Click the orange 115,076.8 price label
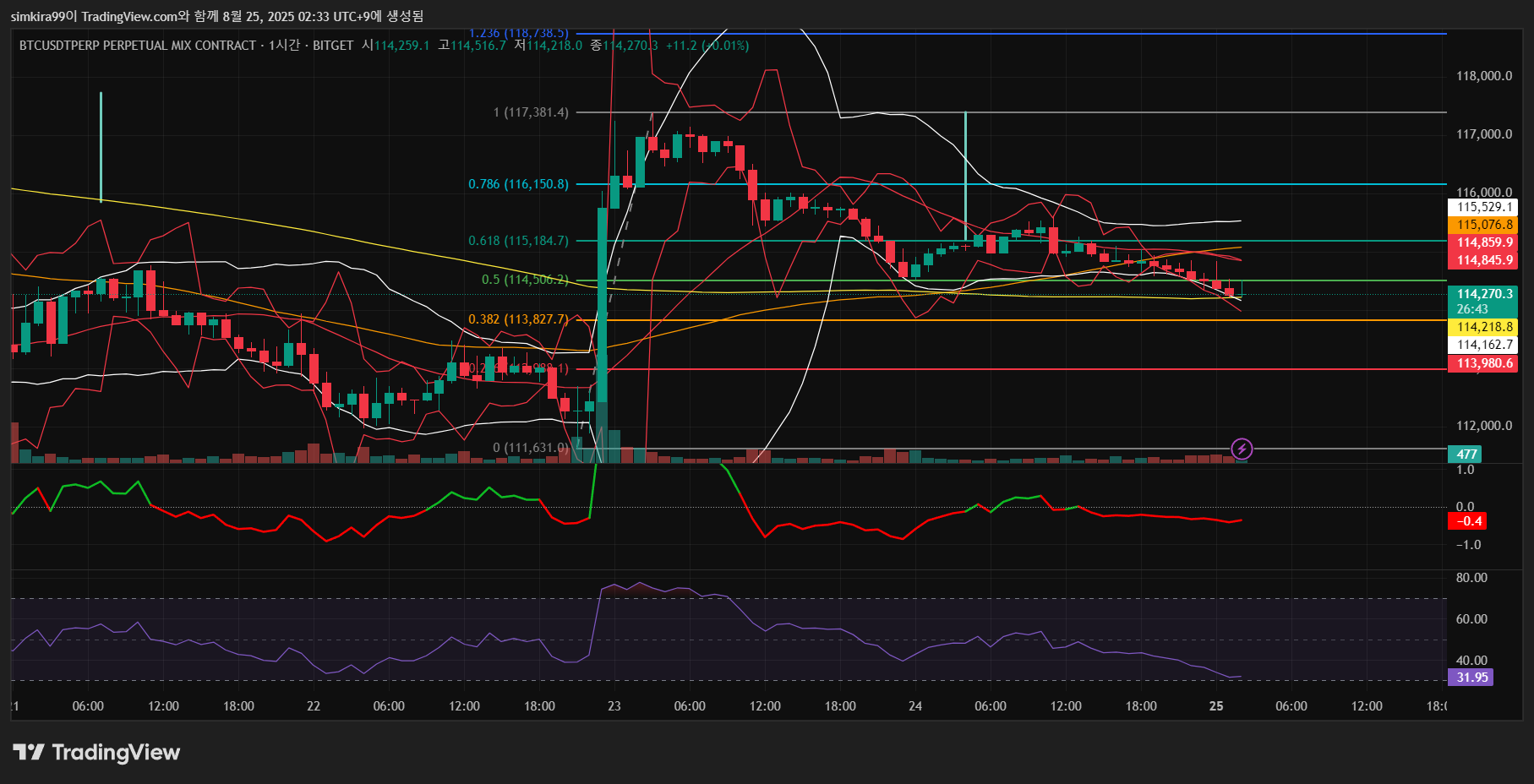1534x784 pixels. click(1483, 225)
